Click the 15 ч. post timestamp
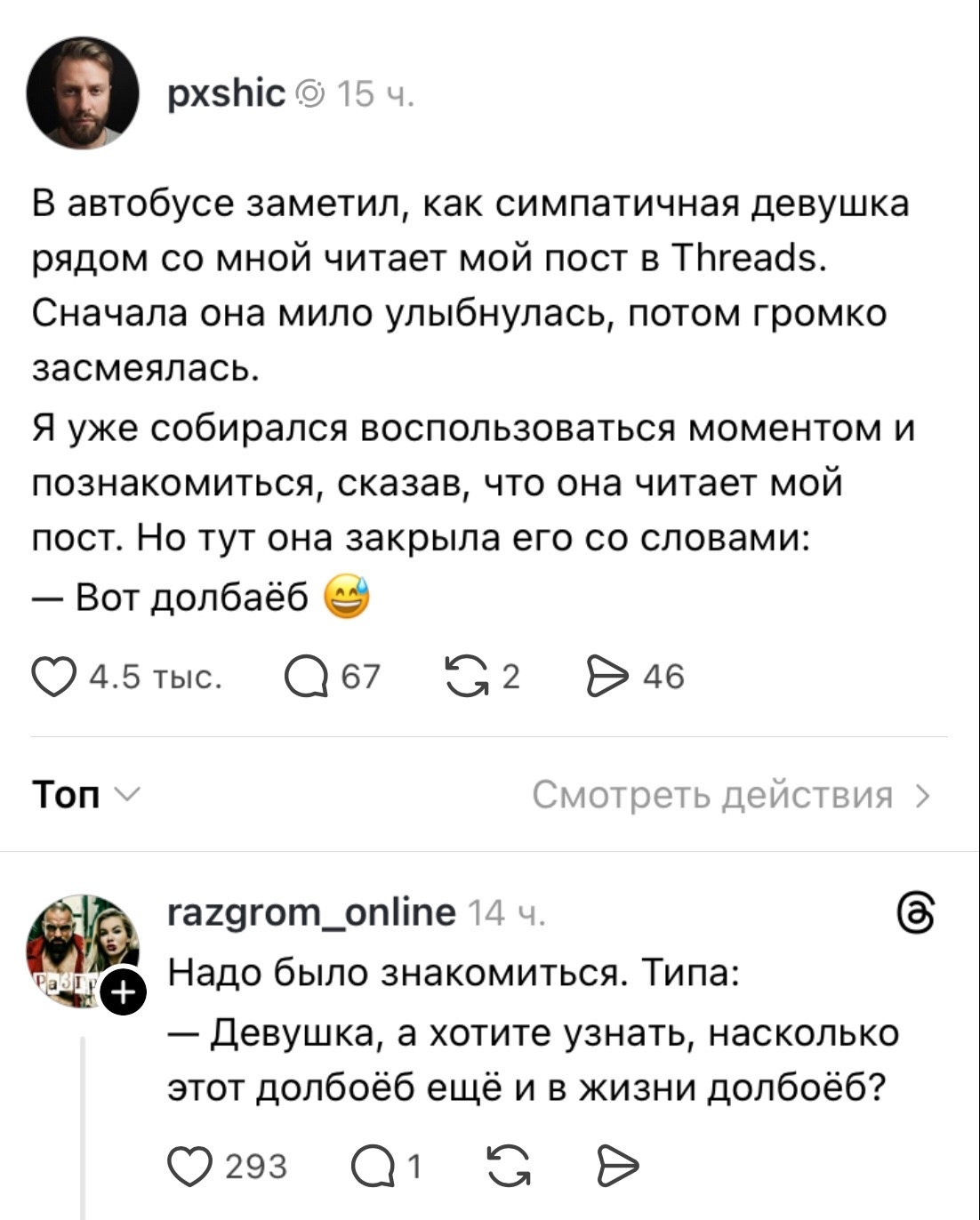Image resolution: width=980 pixels, height=1220 pixels. tap(375, 94)
